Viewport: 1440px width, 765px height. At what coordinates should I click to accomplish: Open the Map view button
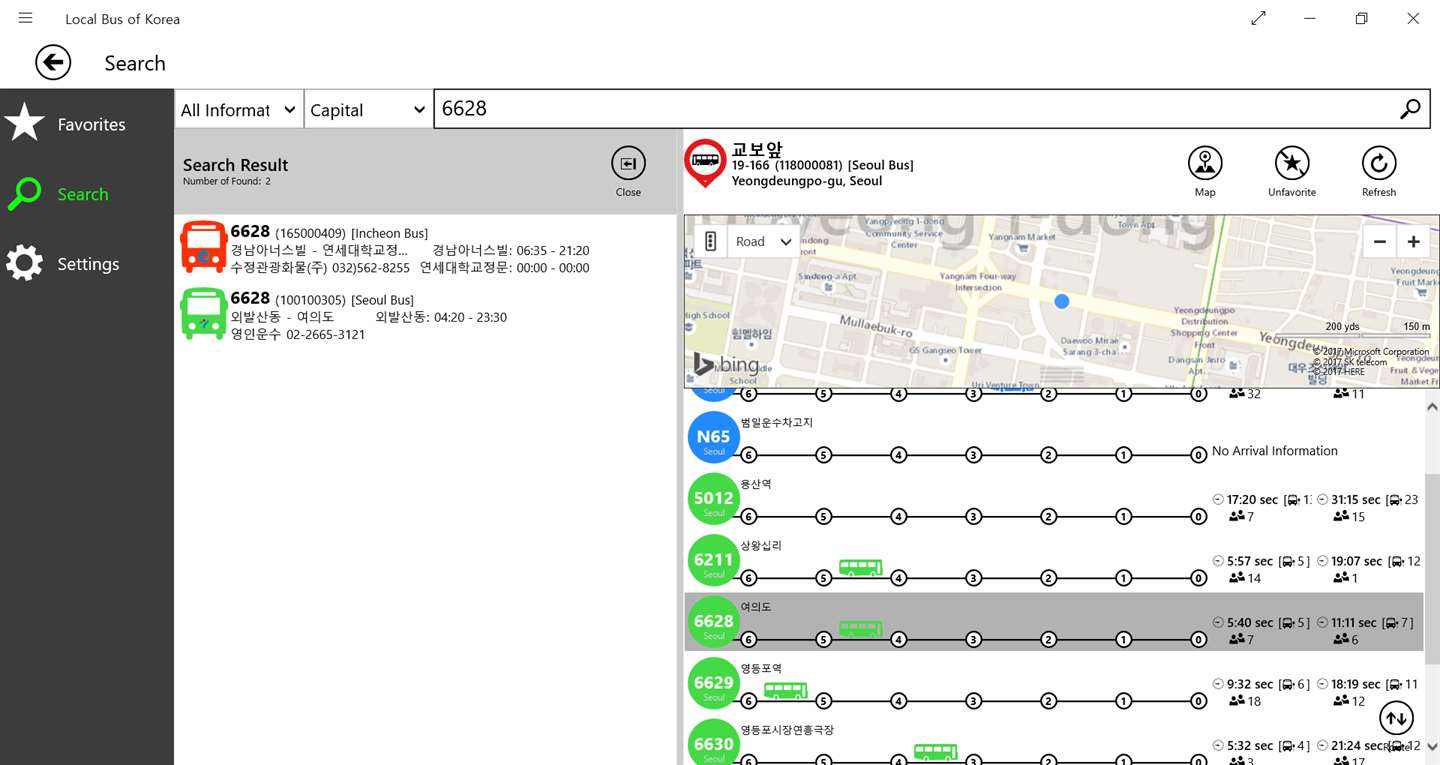(x=1205, y=171)
